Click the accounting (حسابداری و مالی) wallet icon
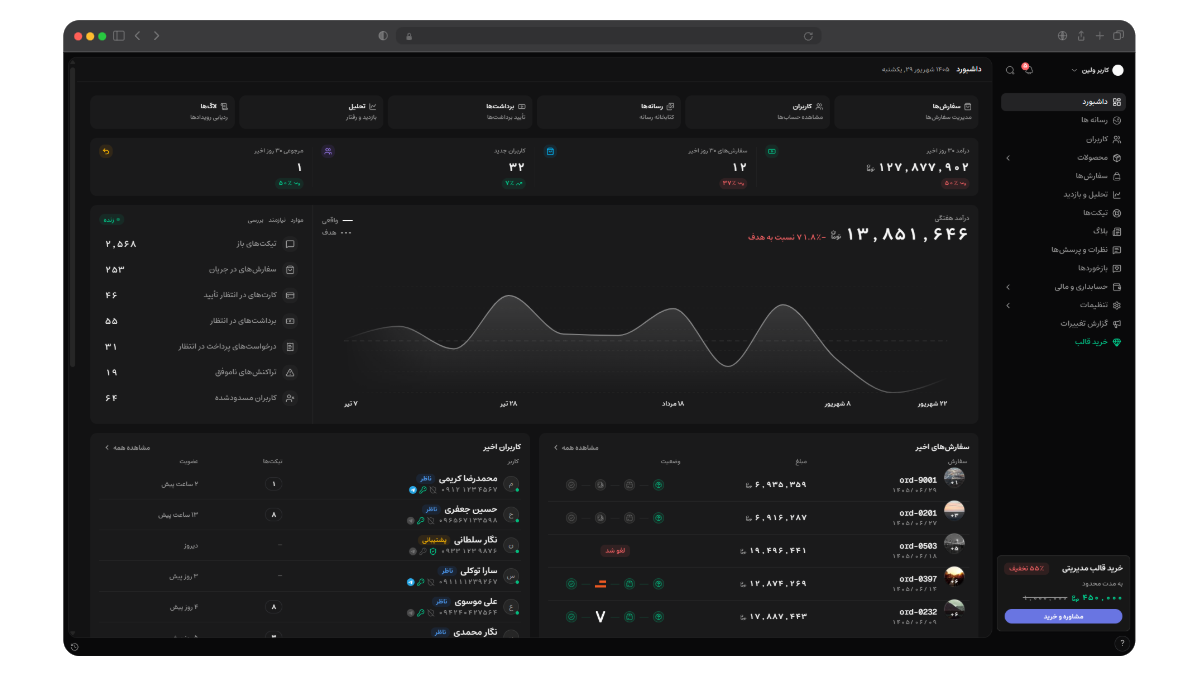 pyautogui.click(x=1117, y=287)
